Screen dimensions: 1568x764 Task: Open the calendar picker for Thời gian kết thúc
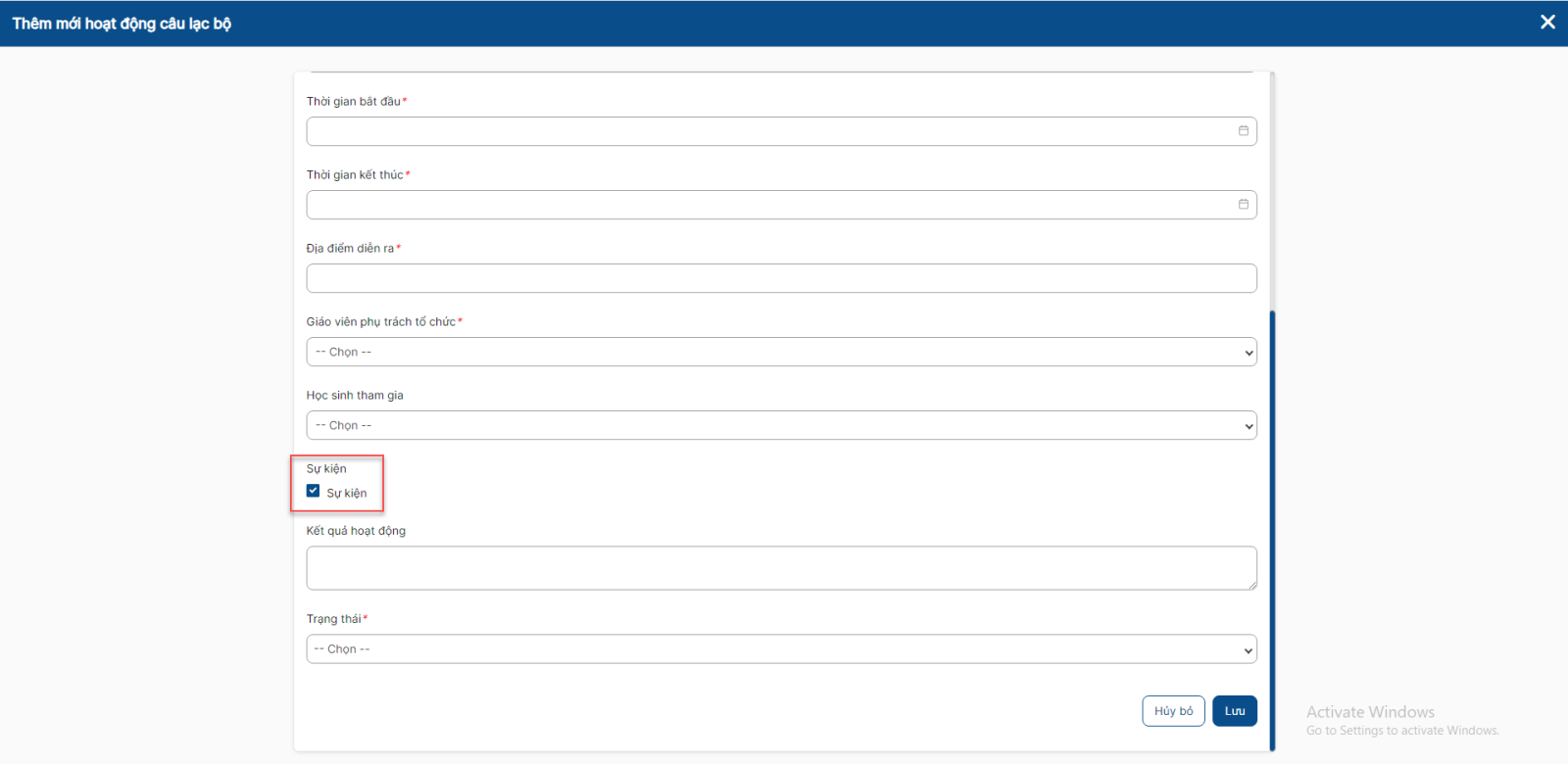click(x=1243, y=205)
